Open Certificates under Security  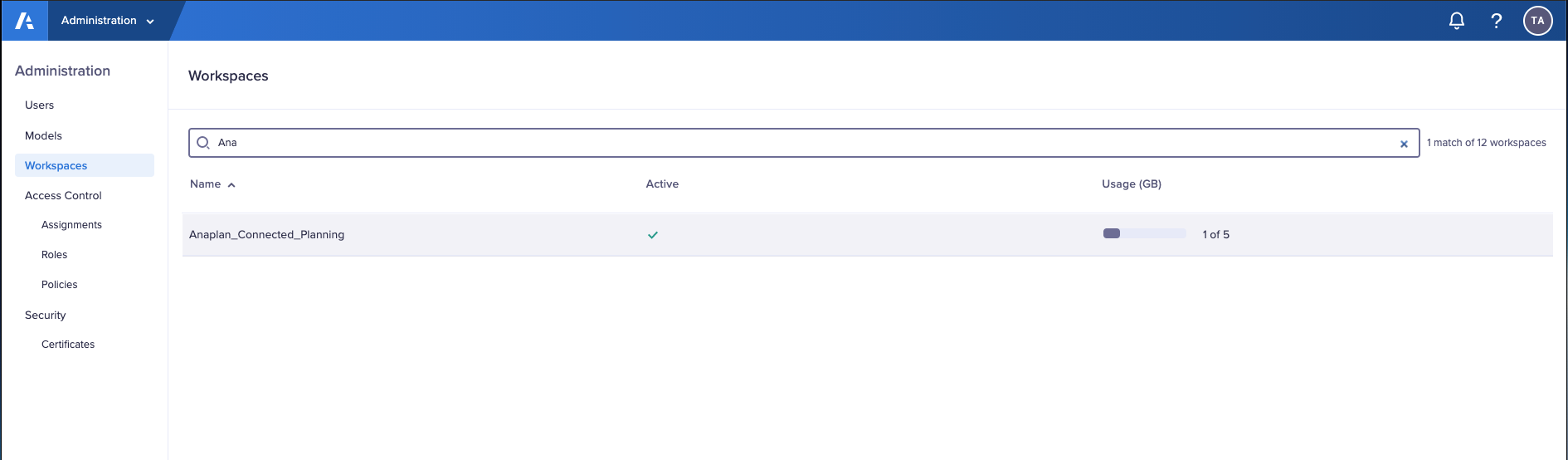68,345
